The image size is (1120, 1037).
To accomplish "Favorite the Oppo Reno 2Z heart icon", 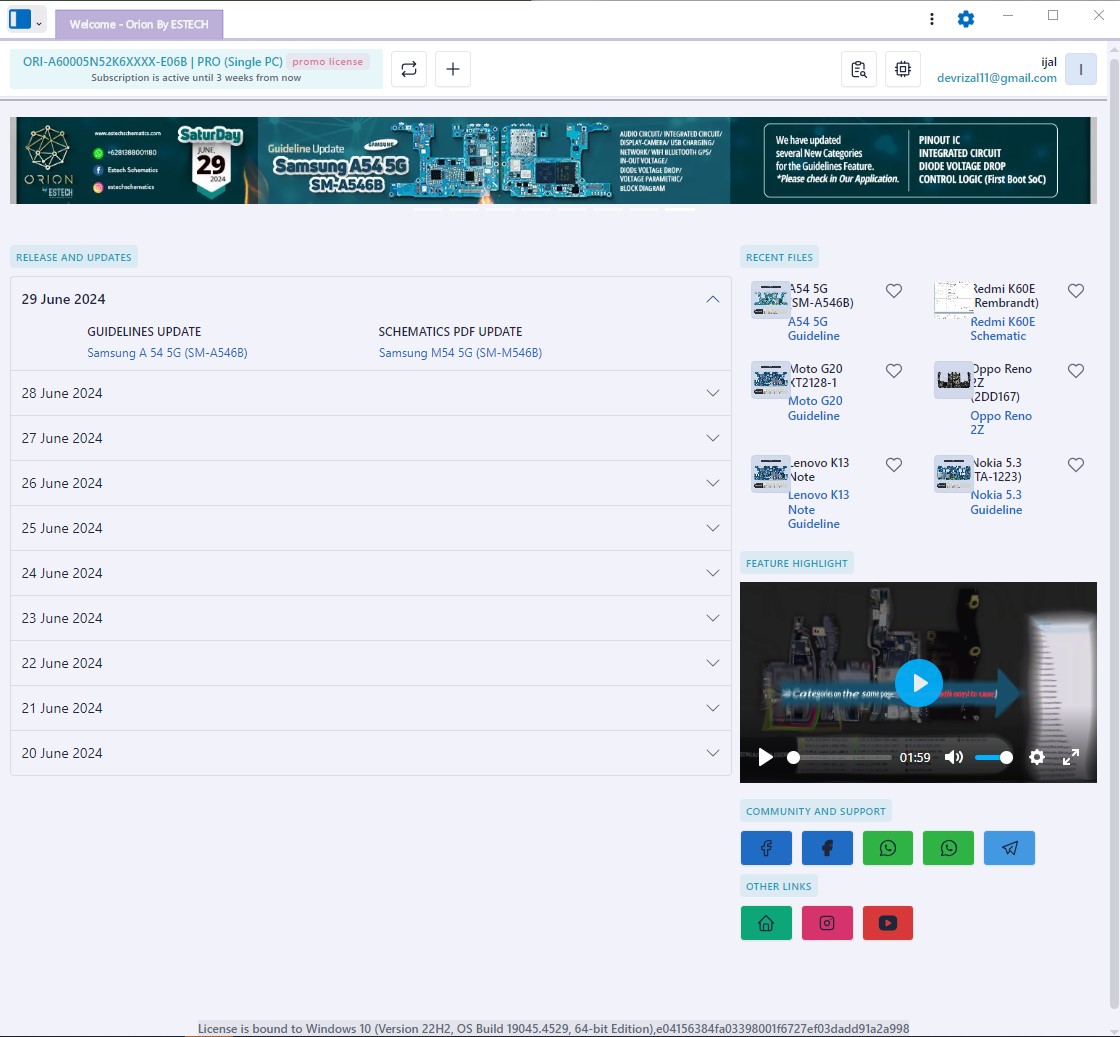I will pyautogui.click(x=1076, y=371).
